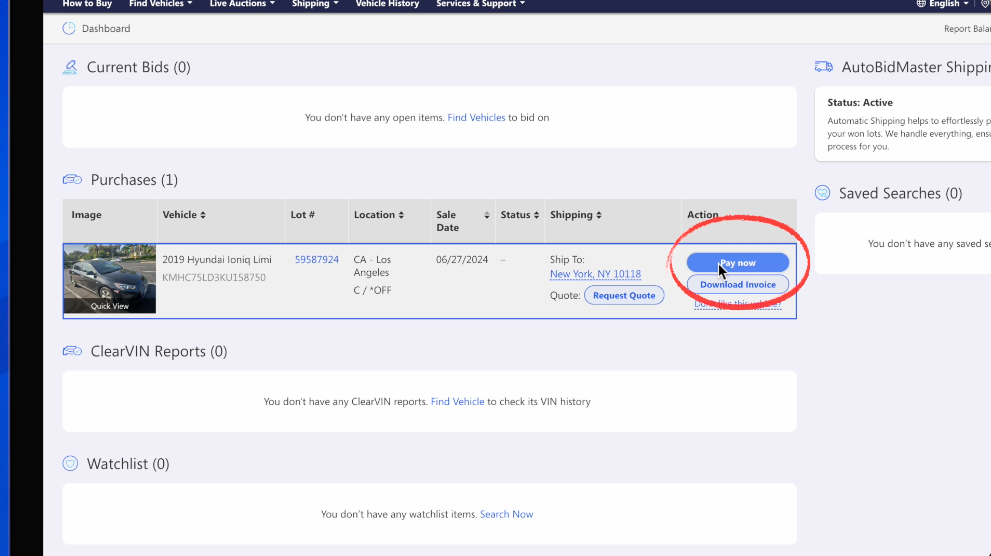The image size is (991, 556).
Task: Click the AutoBidMaster Shipping truck icon
Action: point(824,67)
